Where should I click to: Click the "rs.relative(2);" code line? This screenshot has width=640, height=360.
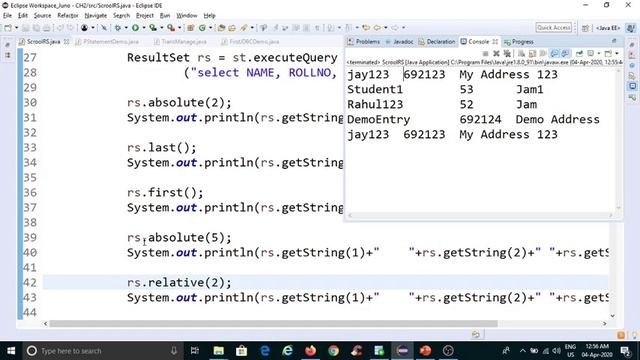179,282
